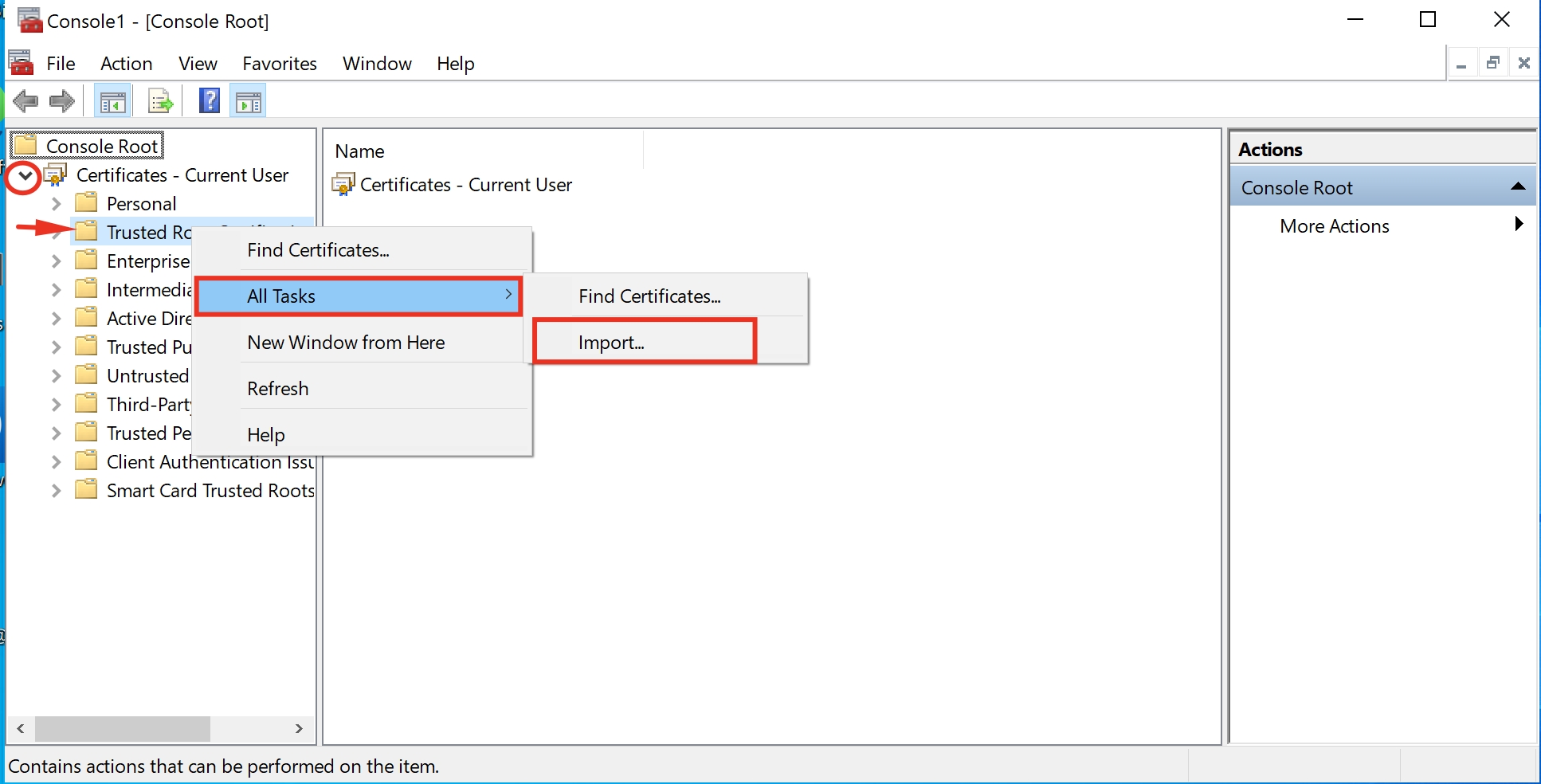Open the Window menu
Image resolution: width=1541 pixels, height=784 pixels.
[377, 64]
